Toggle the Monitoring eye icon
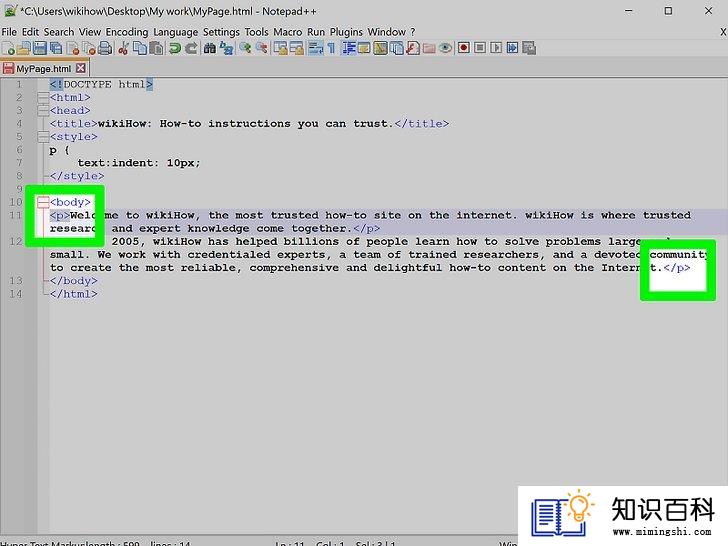The image size is (728, 546). 445,48
